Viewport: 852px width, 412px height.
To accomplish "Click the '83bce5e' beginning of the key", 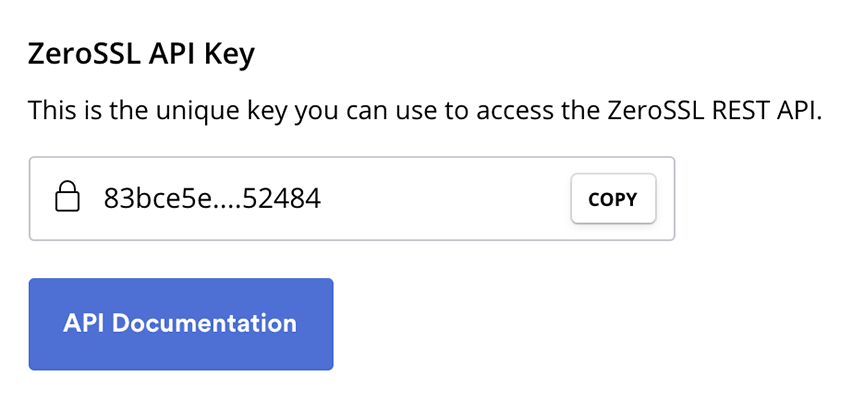I will pos(161,199).
